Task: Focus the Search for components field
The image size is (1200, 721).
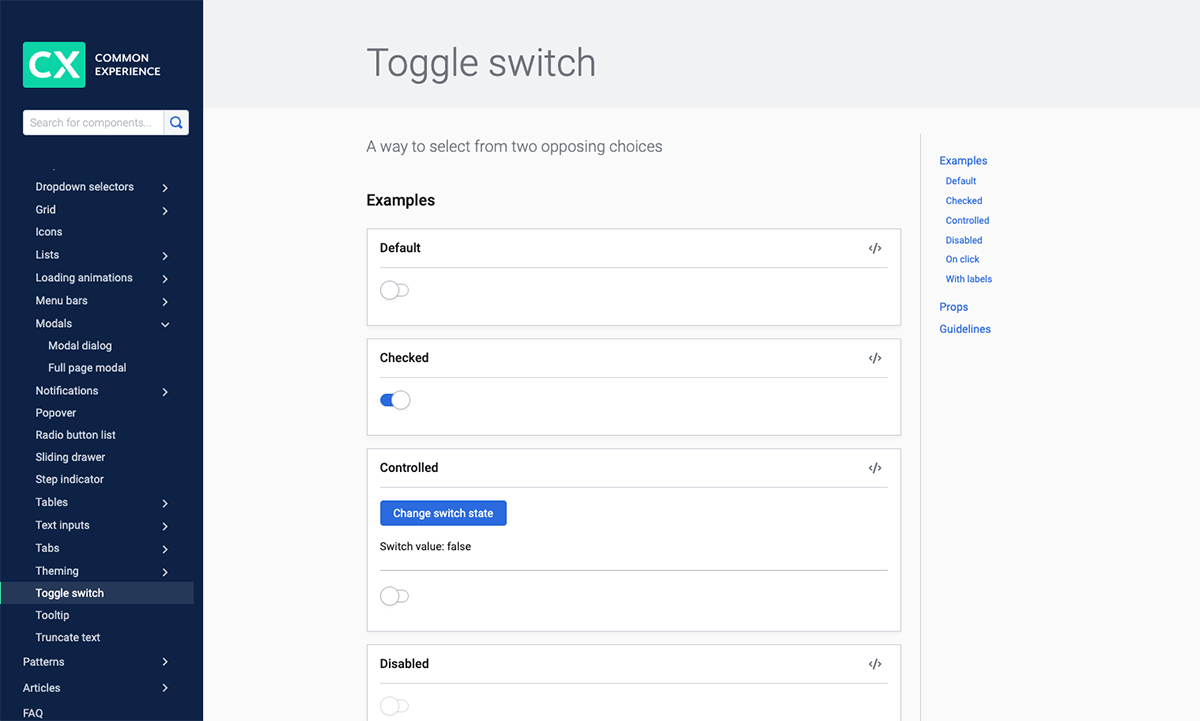Action: 92,123
